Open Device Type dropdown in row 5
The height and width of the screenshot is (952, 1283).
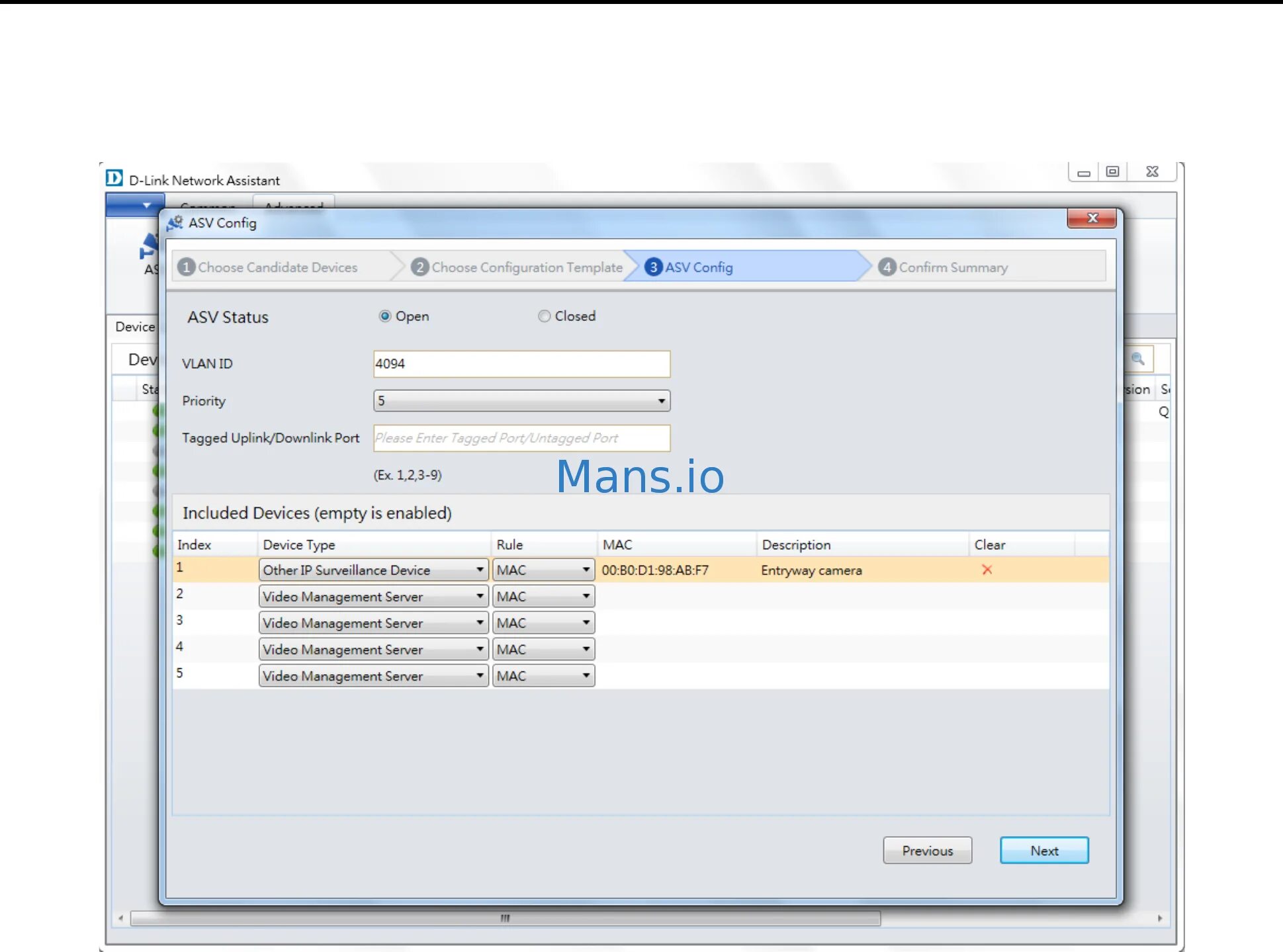coord(373,675)
